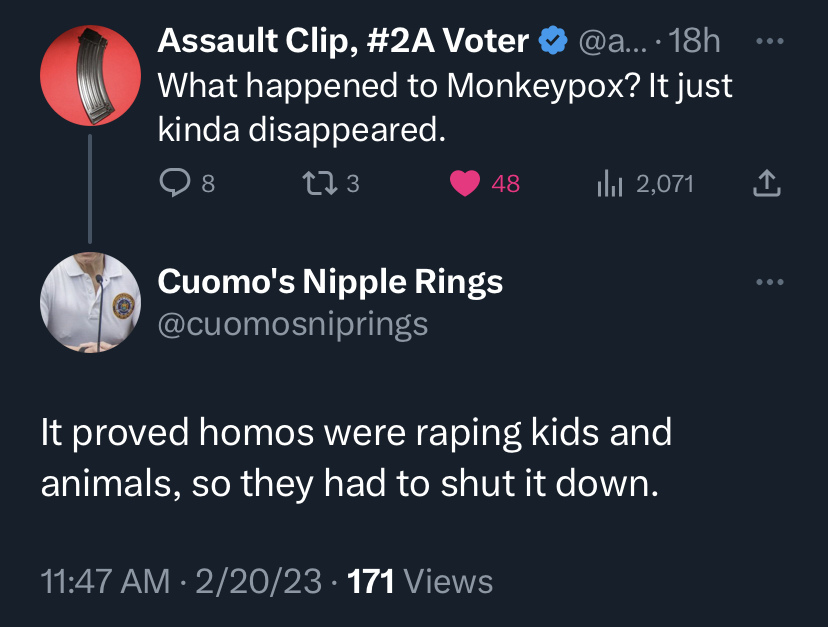Open the red rifle-magazine profile avatar
828x627 pixels.
tap(90, 75)
